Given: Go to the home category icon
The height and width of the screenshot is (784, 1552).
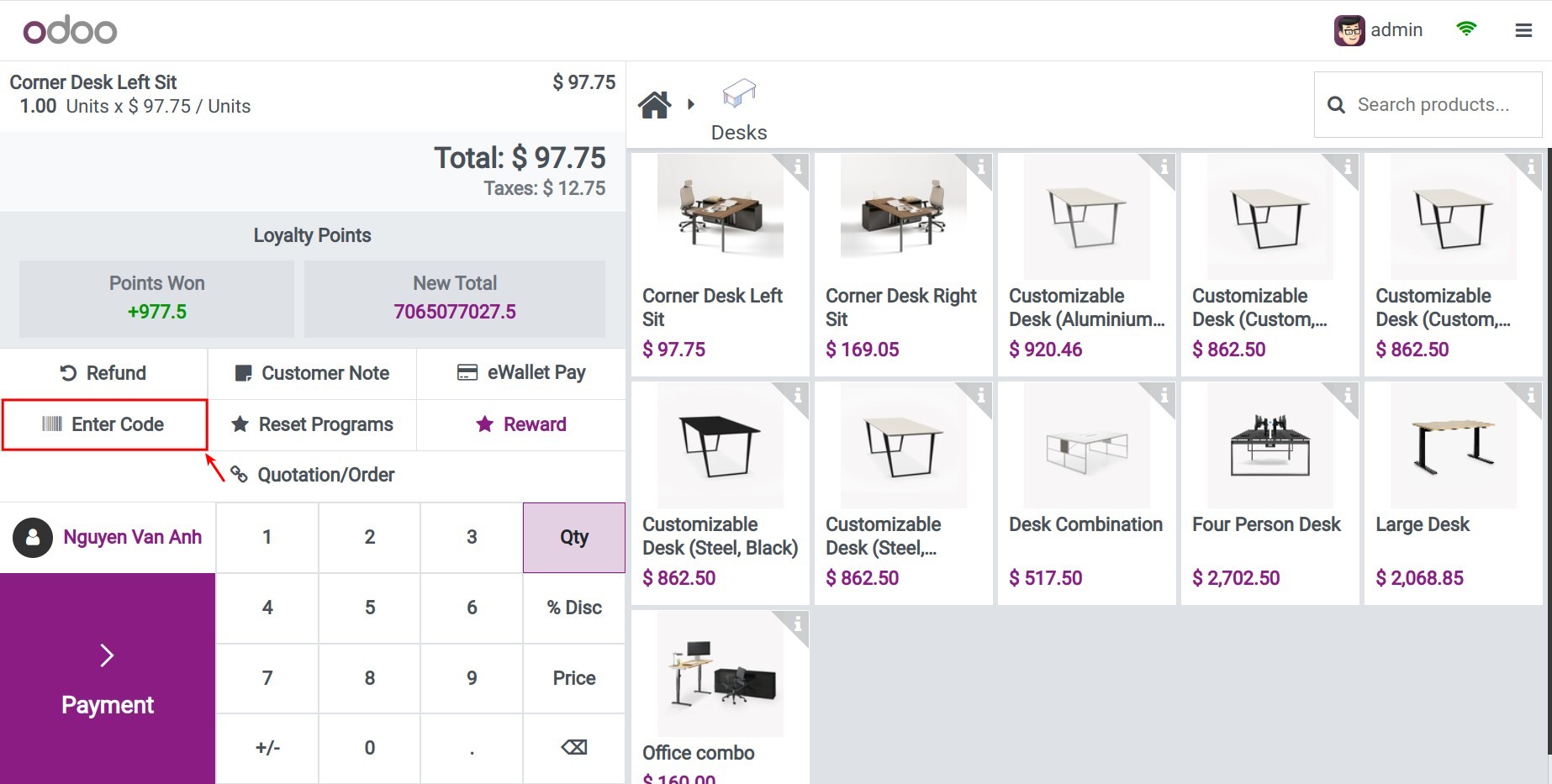Looking at the screenshot, I should point(654,105).
